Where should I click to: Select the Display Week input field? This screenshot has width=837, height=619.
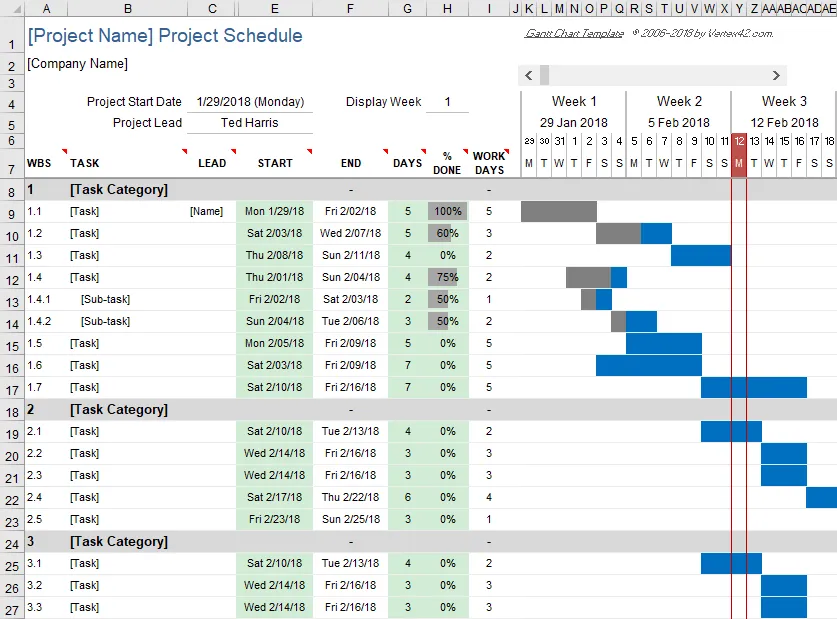447,101
